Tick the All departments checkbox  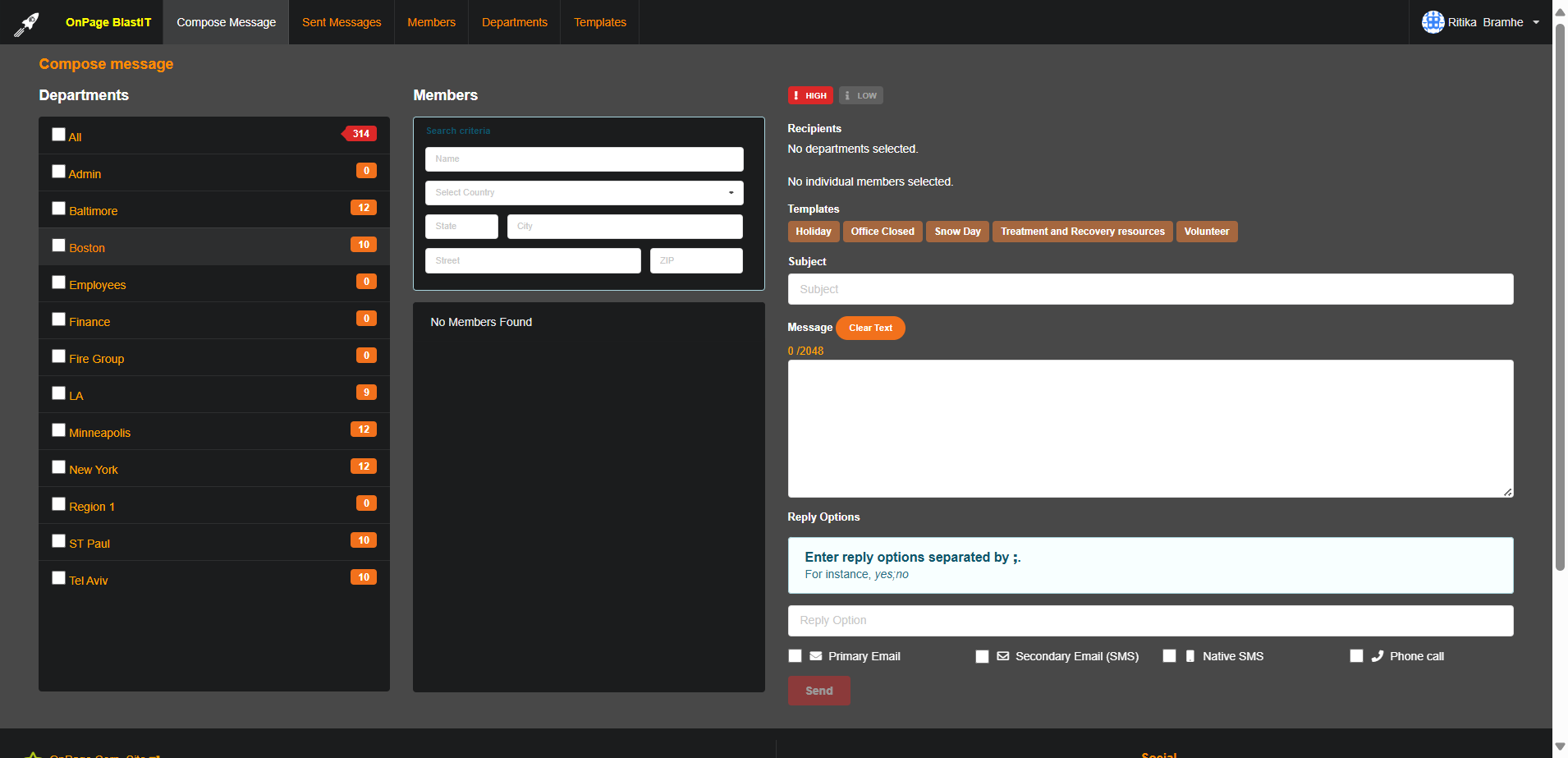click(x=59, y=135)
